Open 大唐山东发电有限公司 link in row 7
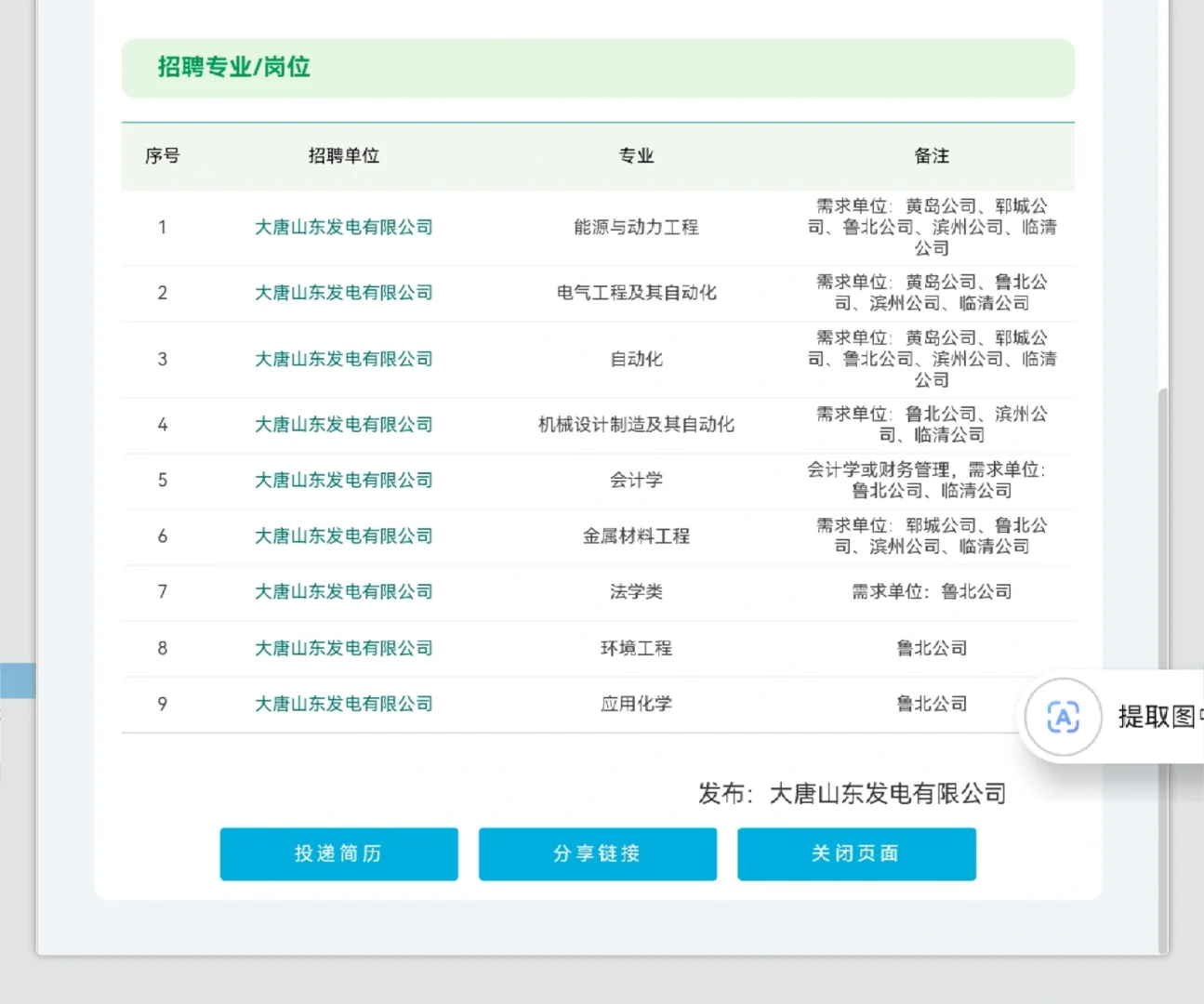The image size is (1204, 1004). point(344,592)
